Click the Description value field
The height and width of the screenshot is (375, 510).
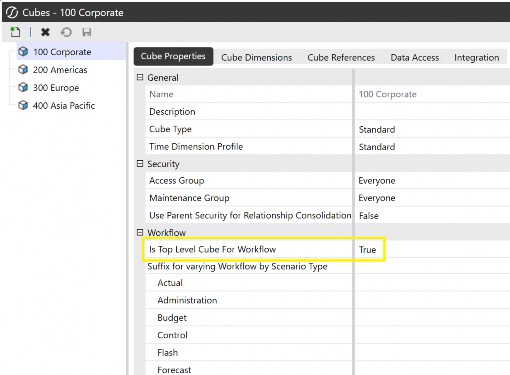point(432,112)
